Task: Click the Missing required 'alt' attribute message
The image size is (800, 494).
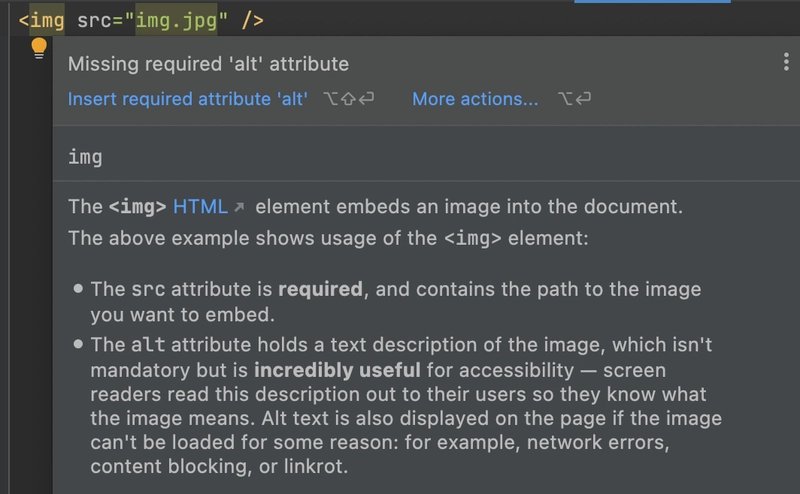Action: point(208,64)
